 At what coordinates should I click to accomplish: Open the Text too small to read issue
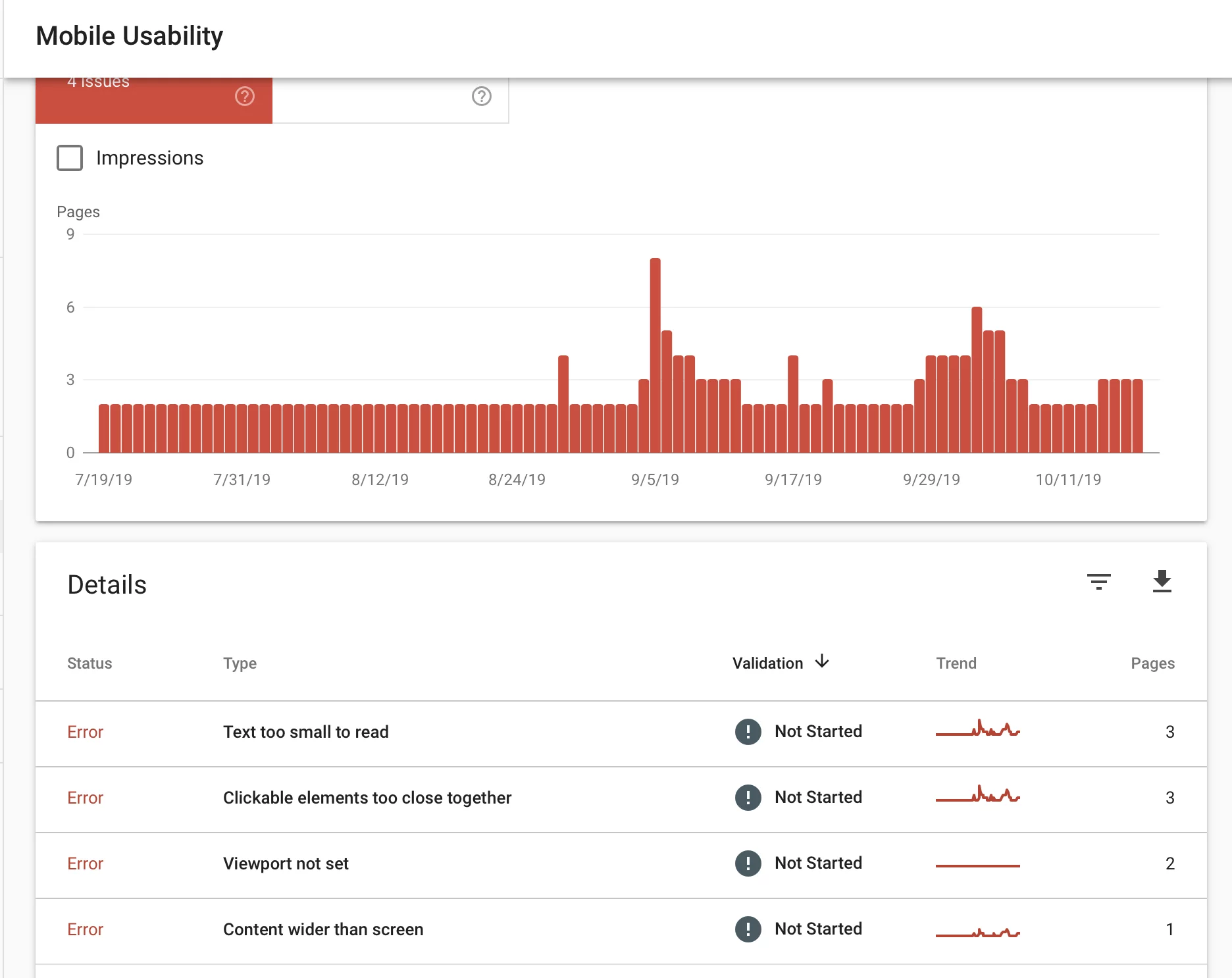[306, 732]
